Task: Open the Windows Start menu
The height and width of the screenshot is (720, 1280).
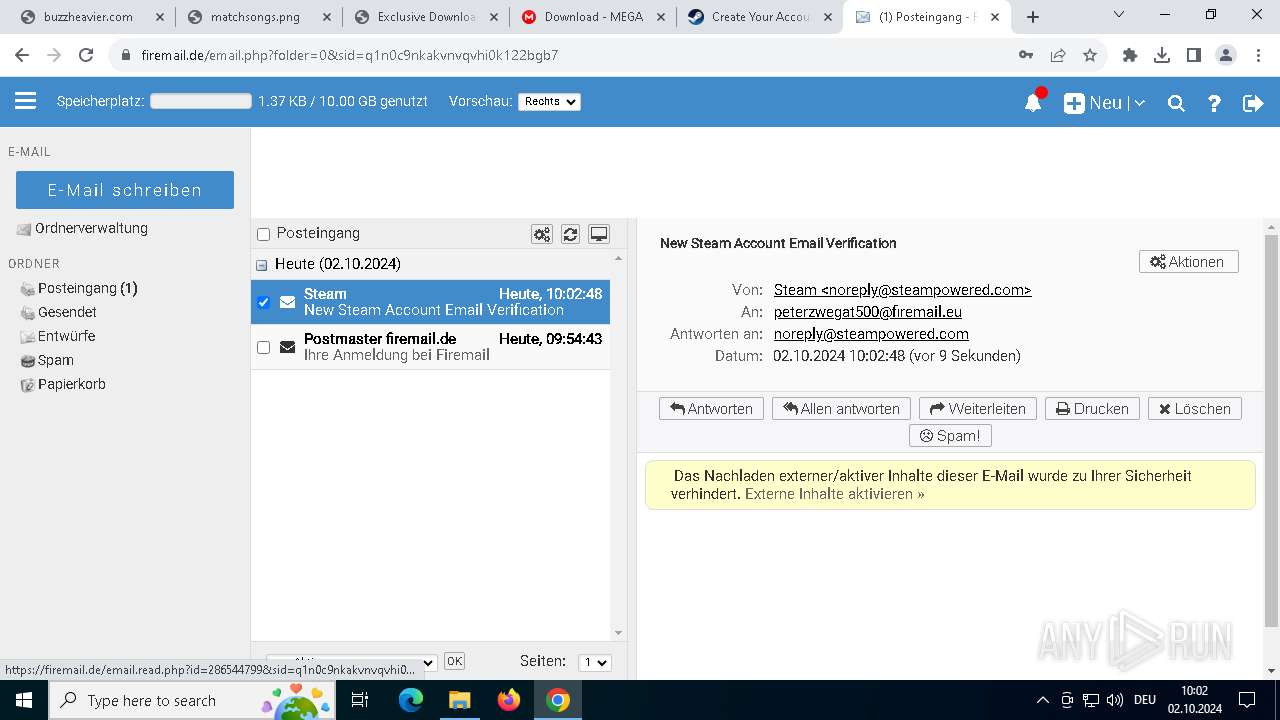Action: click(x=23, y=700)
